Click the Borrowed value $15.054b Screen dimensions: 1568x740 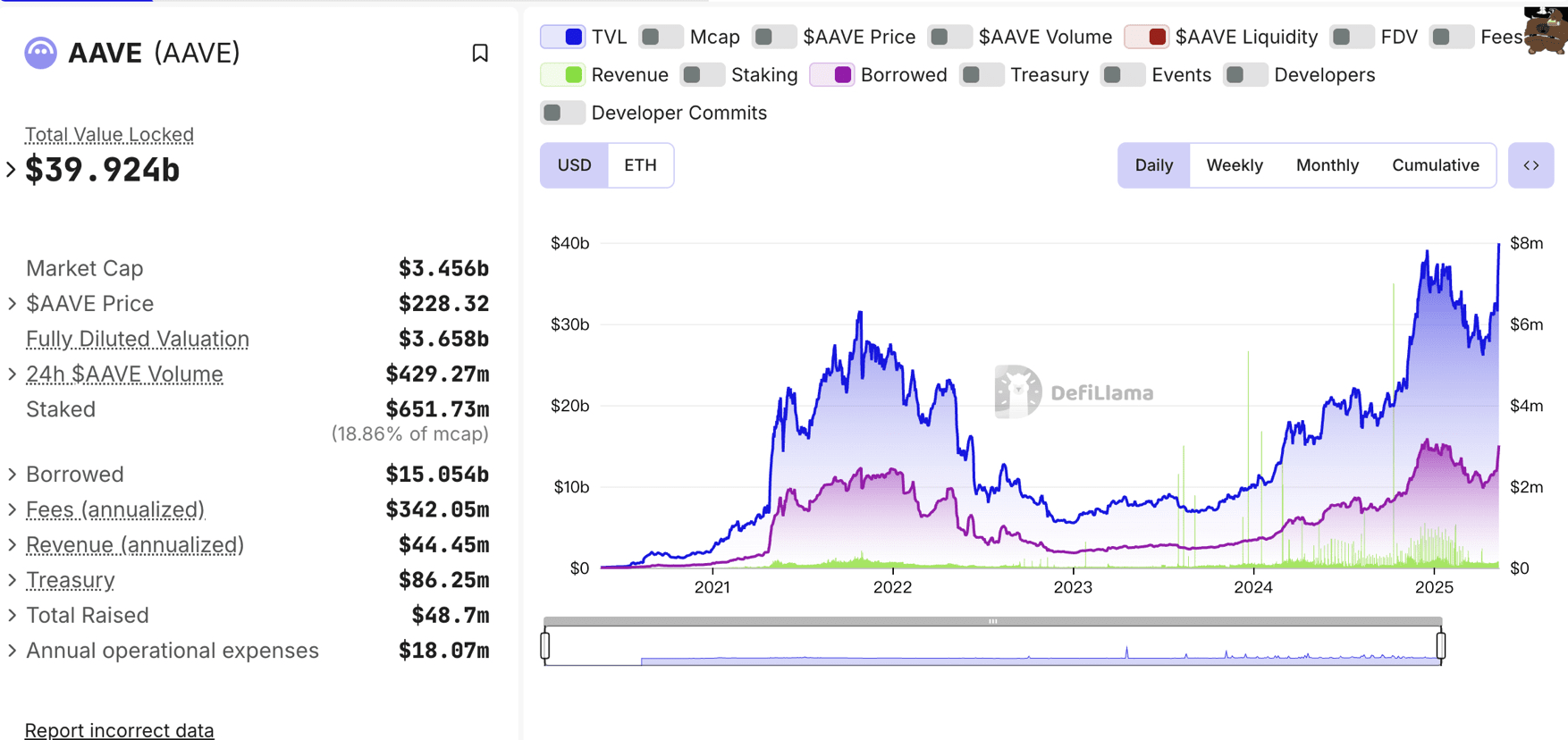tap(437, 475)
